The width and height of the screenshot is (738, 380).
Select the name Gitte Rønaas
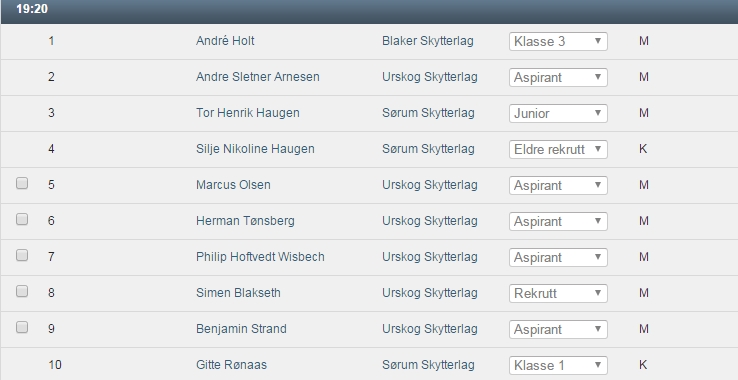click(x=231, y=365)
